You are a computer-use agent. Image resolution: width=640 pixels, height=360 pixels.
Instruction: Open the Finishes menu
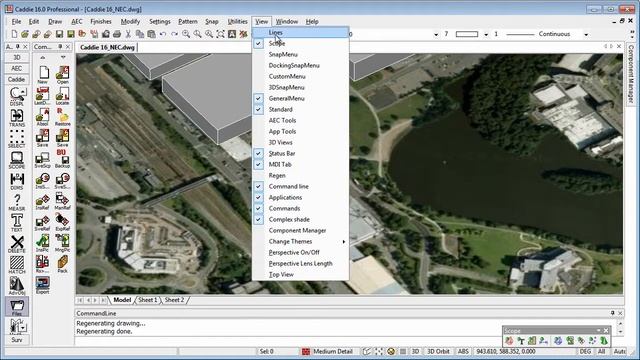[100, 22]
